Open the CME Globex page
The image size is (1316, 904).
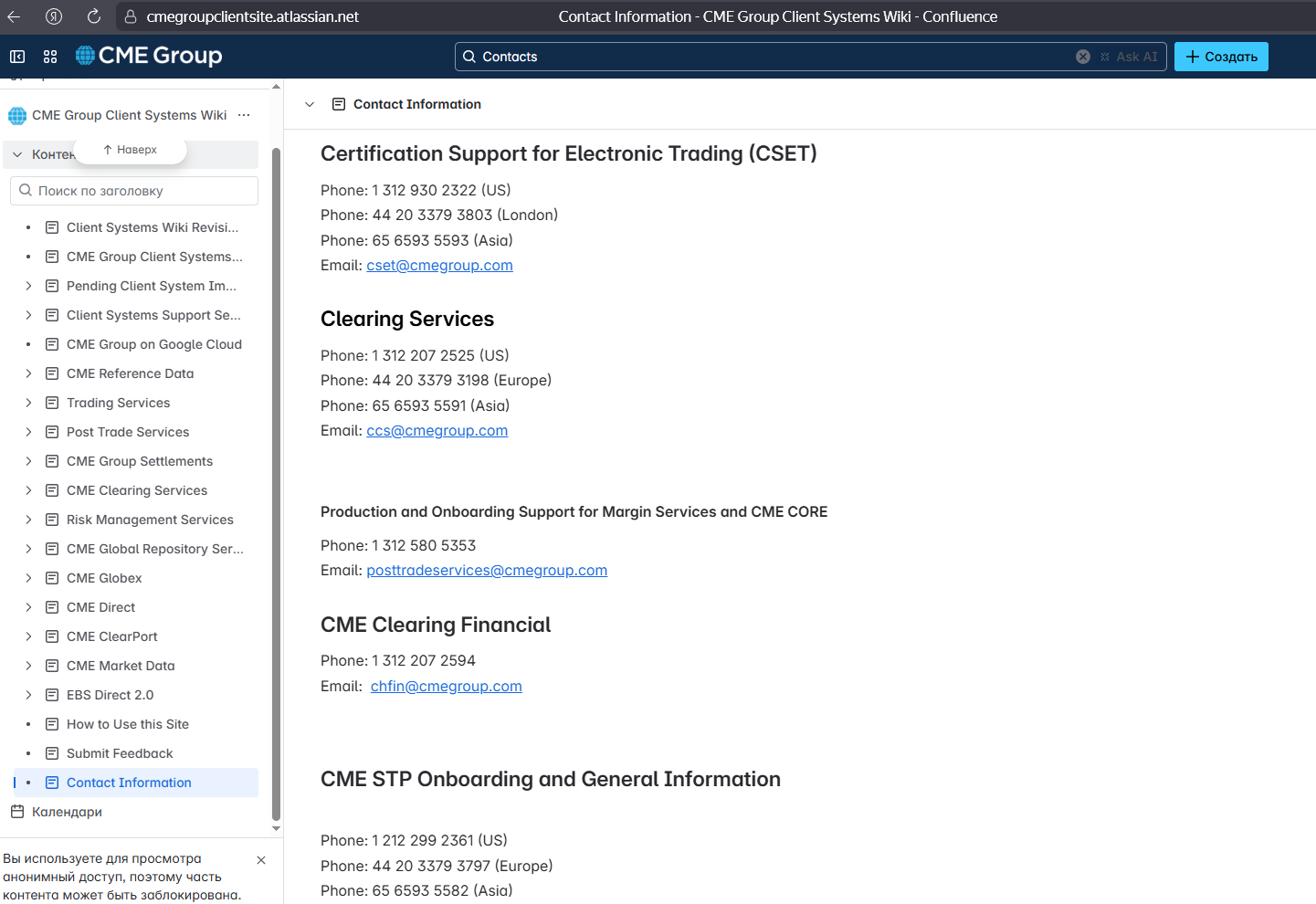coord(104,578)
